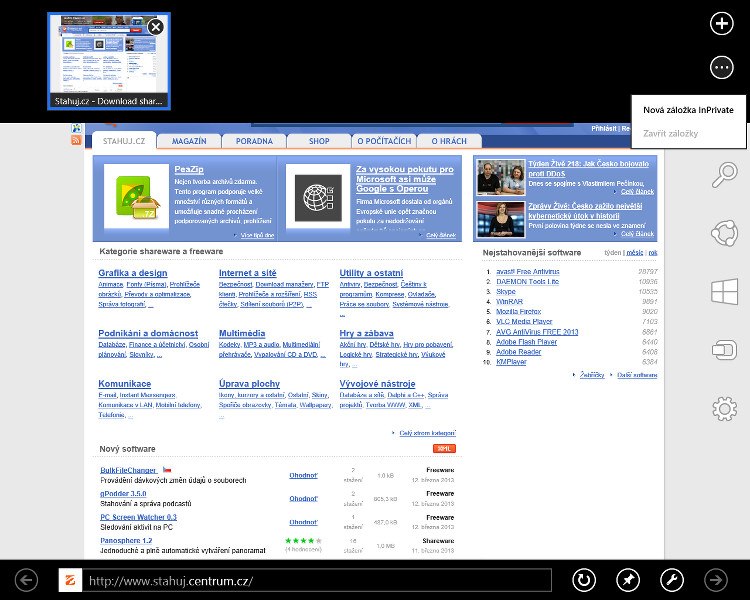Viewport: 750px width, 600px height.
Task: Open Grafika a design category
Action: coord(132,273)
